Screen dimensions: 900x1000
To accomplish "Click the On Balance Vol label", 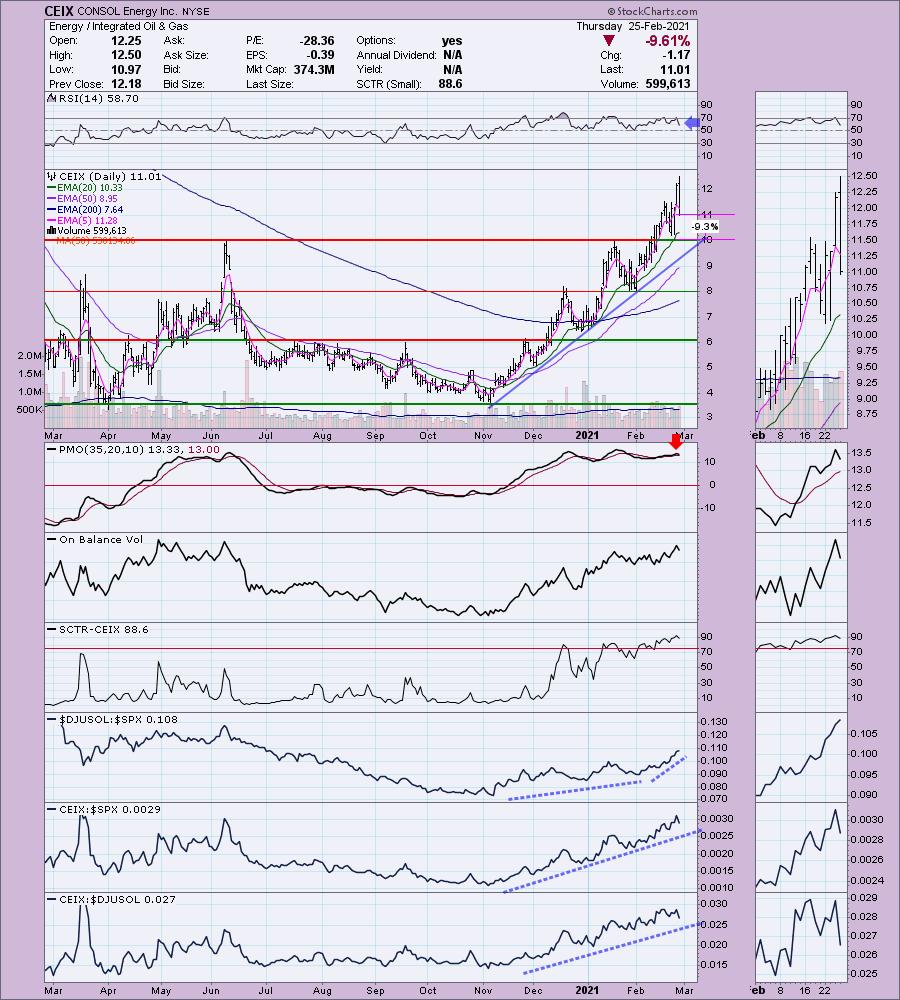I will pyautogui.click(x=101, y=540).
